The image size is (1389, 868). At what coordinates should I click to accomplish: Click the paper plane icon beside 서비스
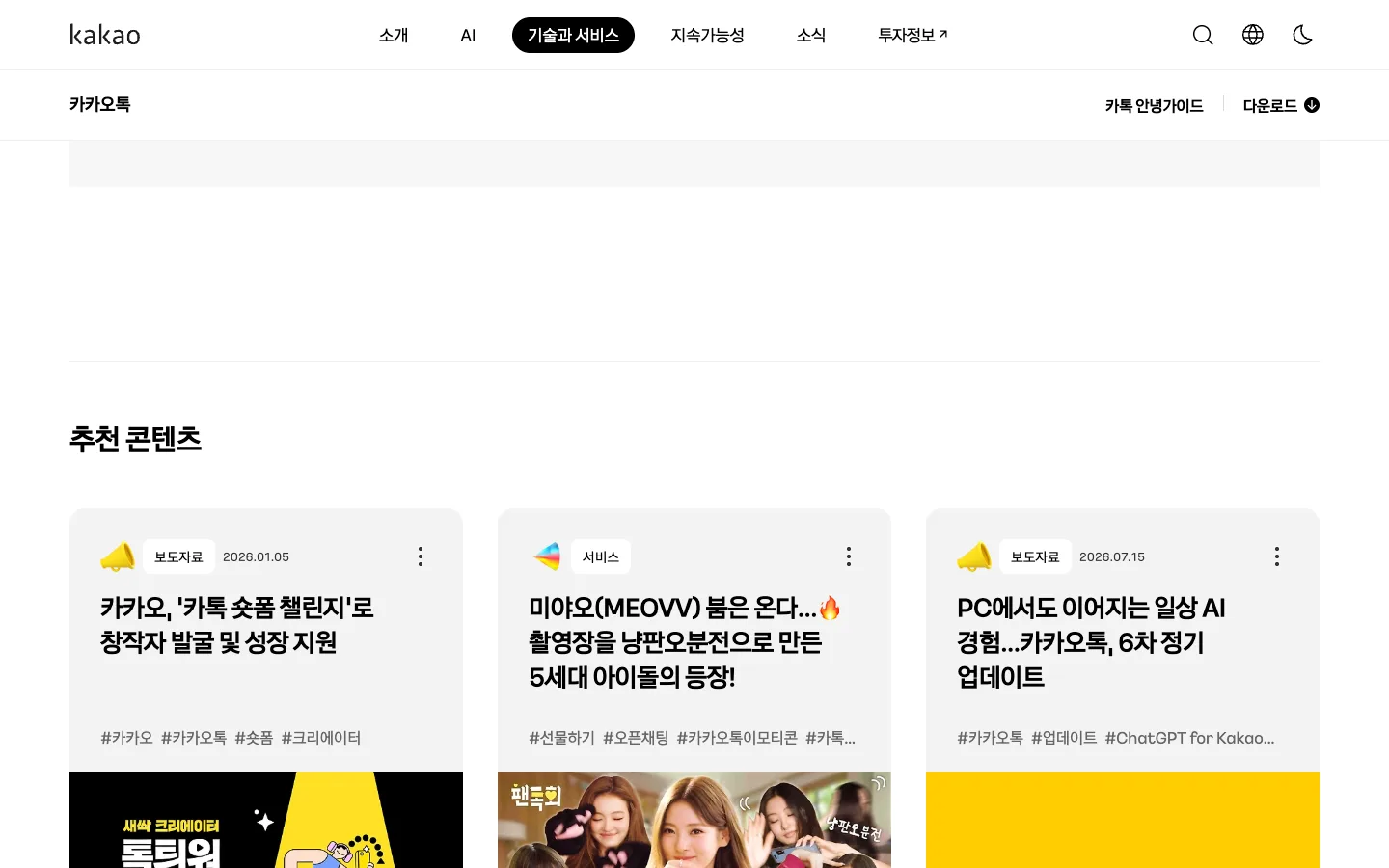point(546,556)
